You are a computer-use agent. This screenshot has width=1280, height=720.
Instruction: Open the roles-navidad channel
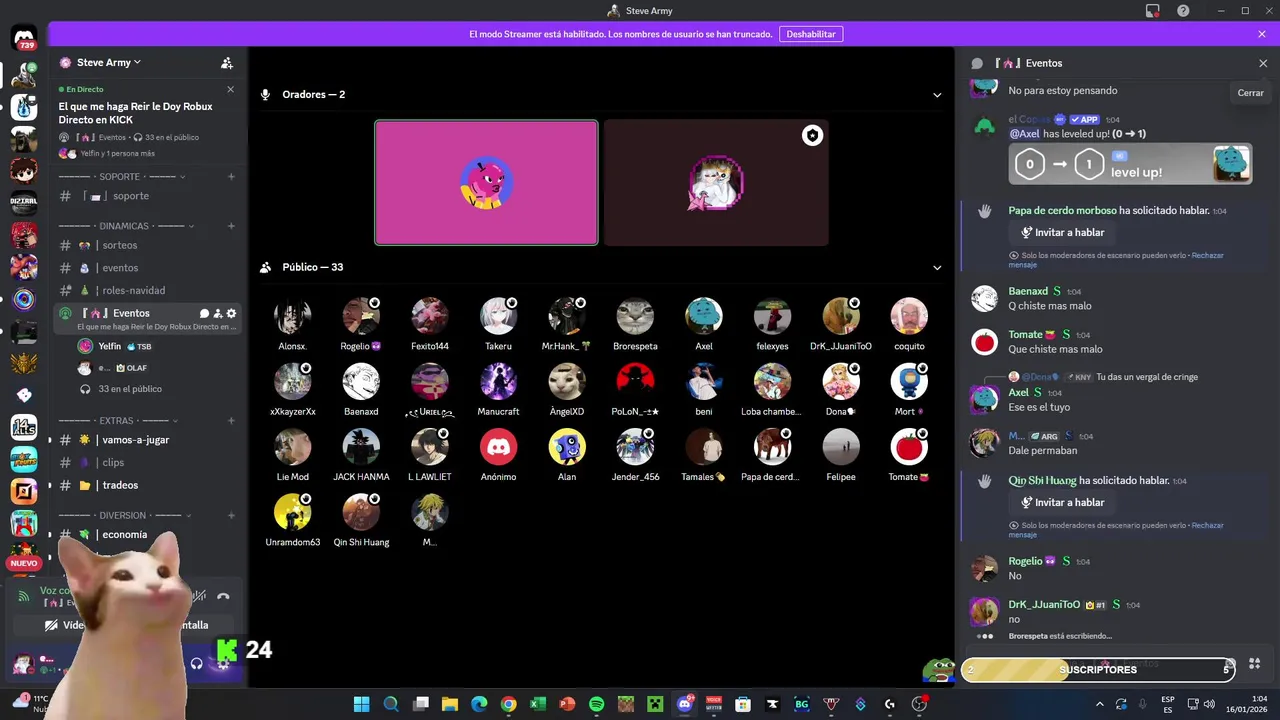coord(148,290)
